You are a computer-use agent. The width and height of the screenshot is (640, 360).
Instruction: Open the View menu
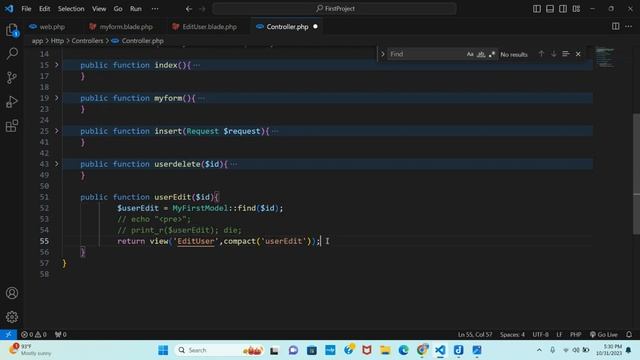pyautogui.click(x=99, y=9)
